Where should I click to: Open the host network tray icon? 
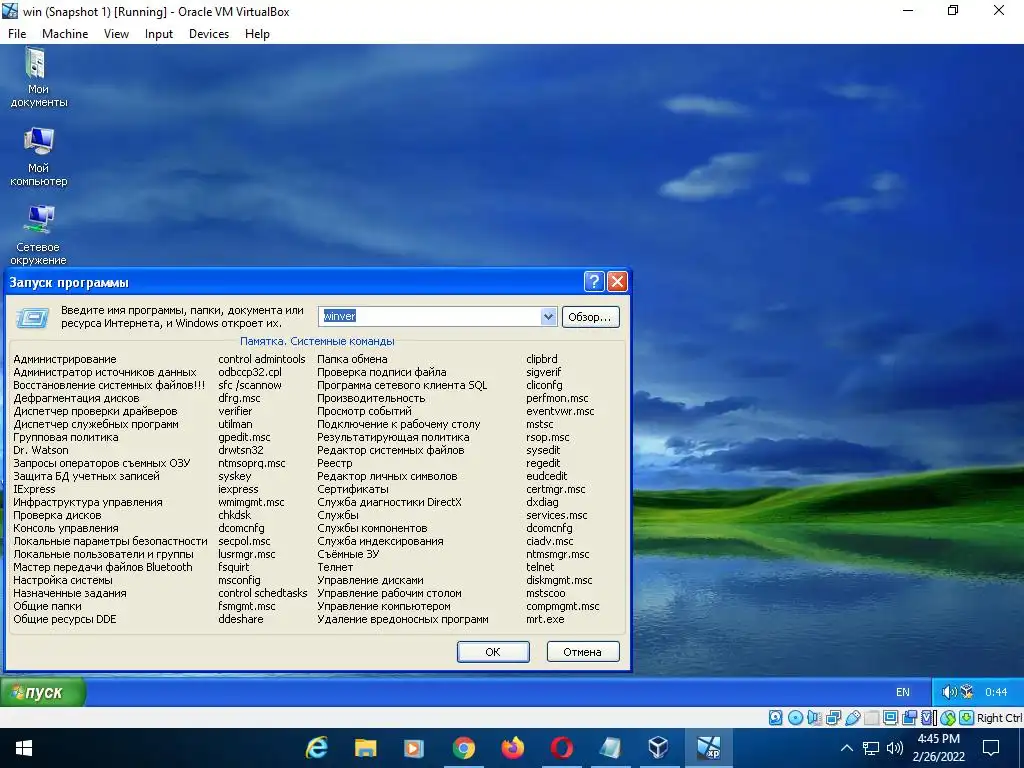871,748
